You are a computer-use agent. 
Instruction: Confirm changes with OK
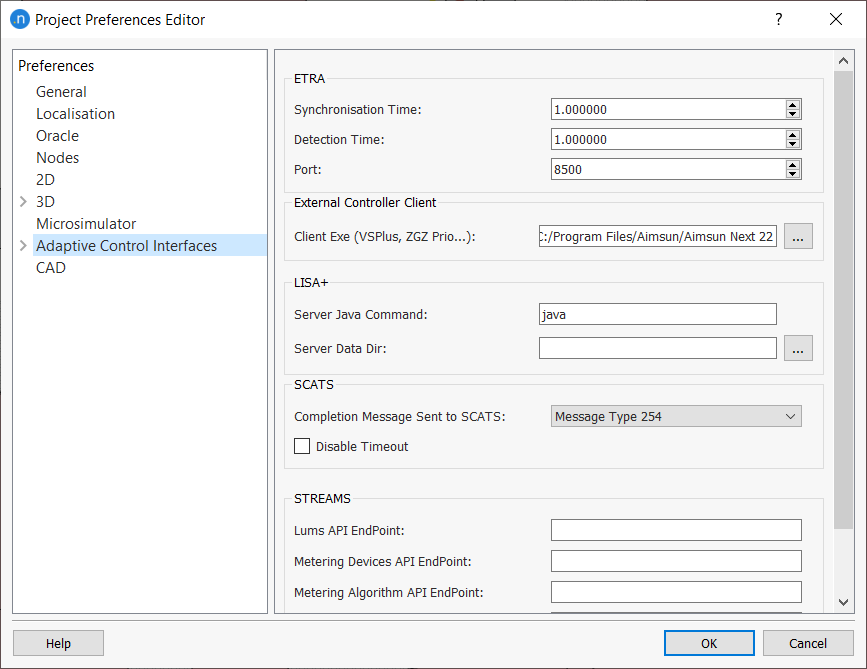(x=709, y=643)
